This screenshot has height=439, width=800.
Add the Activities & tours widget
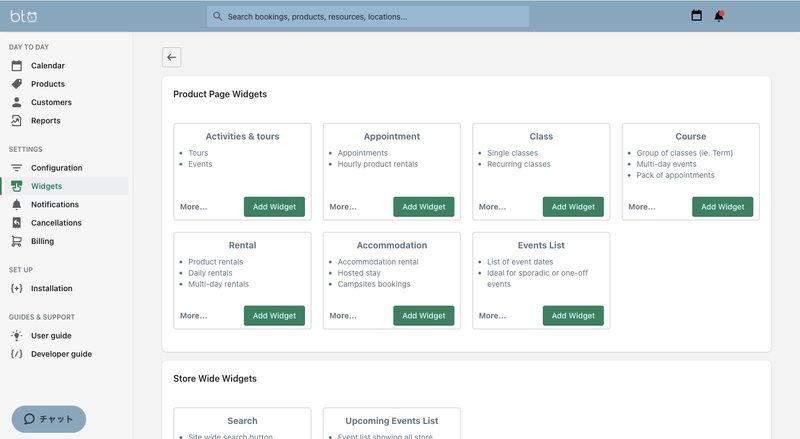(274, 207)
